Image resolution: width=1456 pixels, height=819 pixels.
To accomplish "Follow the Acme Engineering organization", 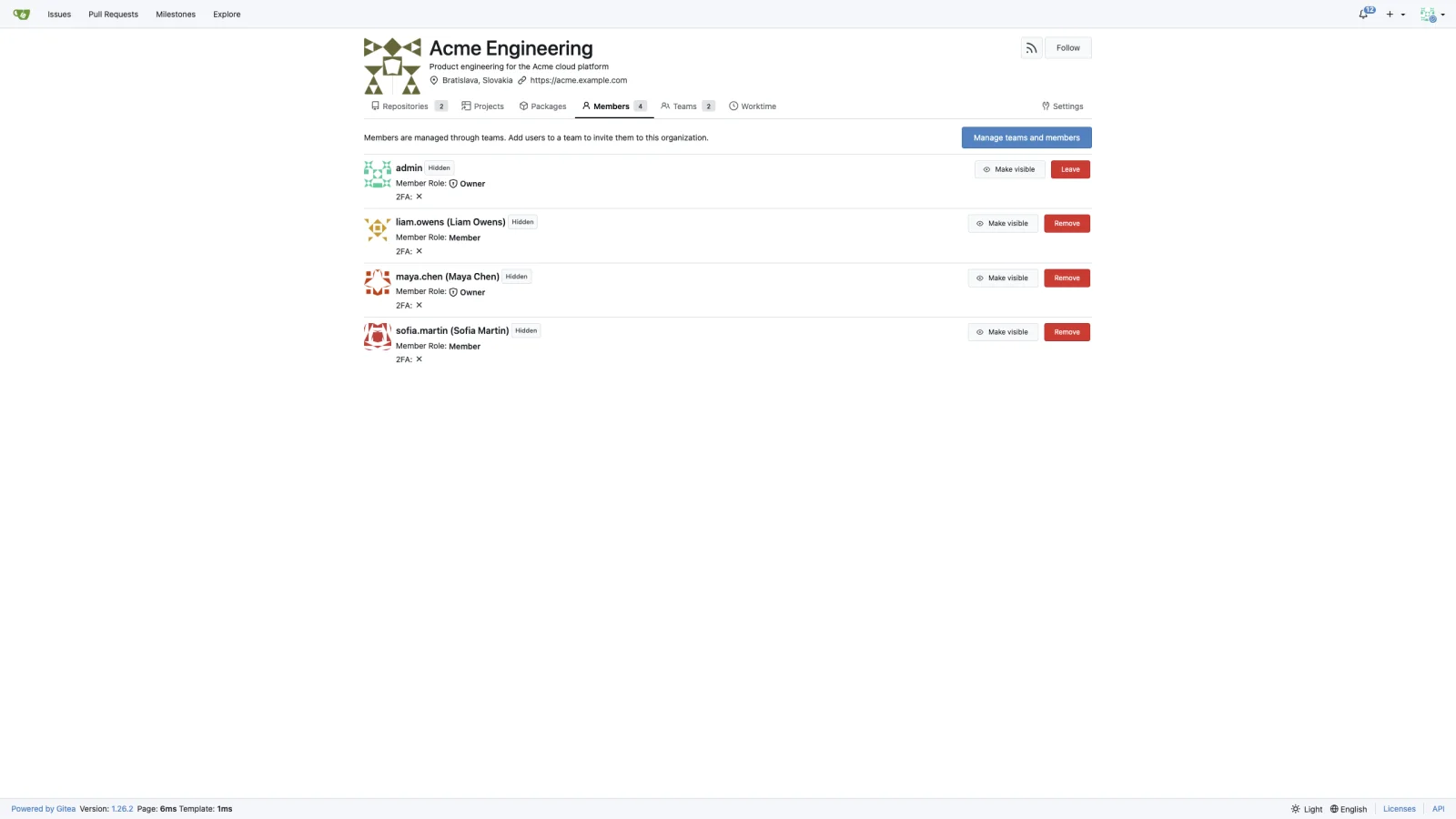I will coord(1068,48).
